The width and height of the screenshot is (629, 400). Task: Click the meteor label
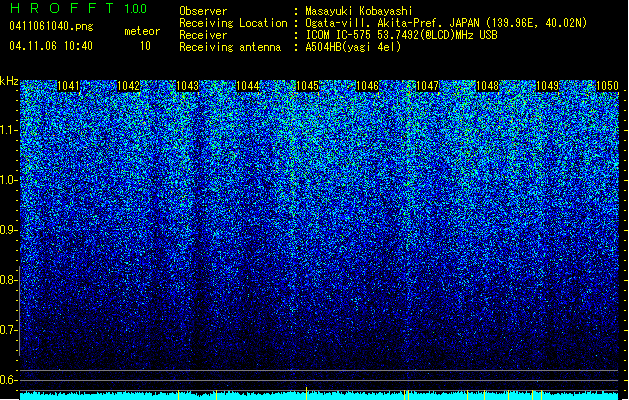(x=142, y=31)
